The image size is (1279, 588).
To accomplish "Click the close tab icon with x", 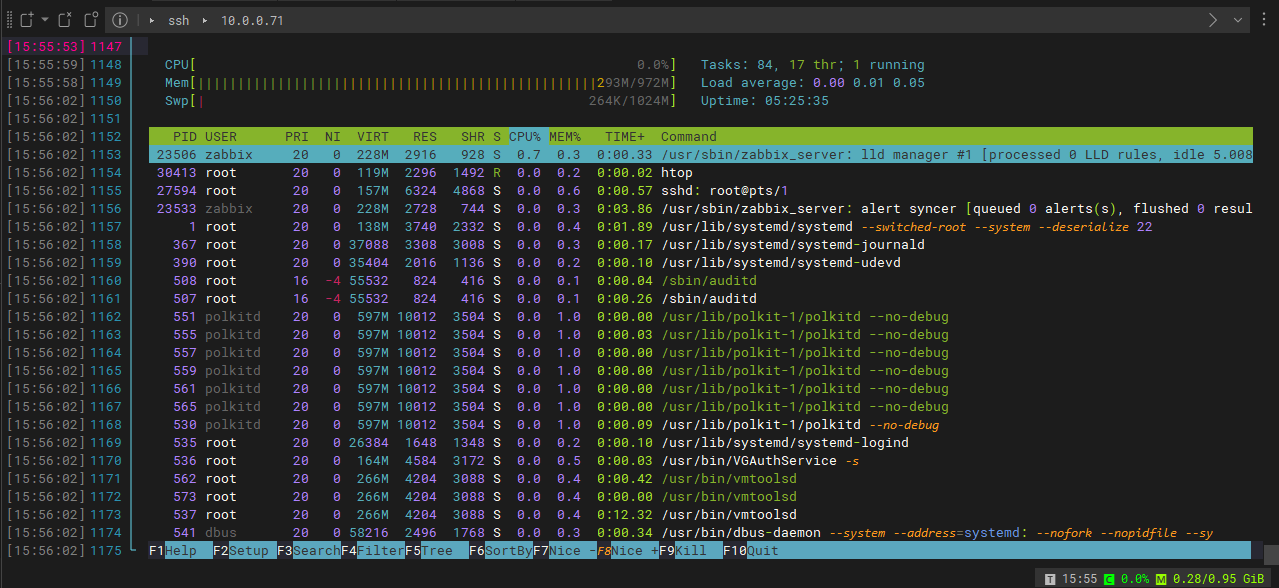I will (65, 20).
